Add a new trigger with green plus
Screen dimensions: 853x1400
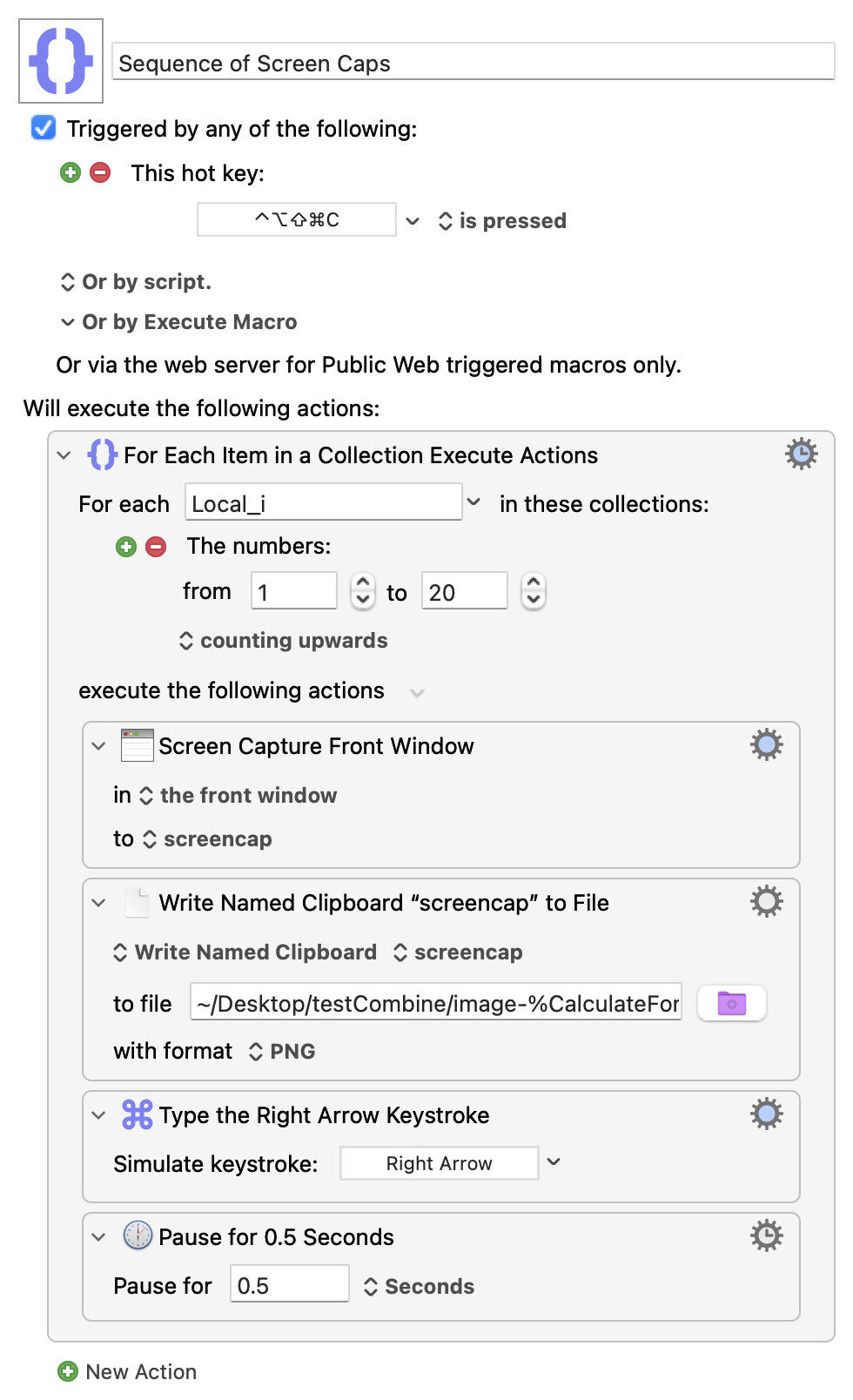coord(71,172)
